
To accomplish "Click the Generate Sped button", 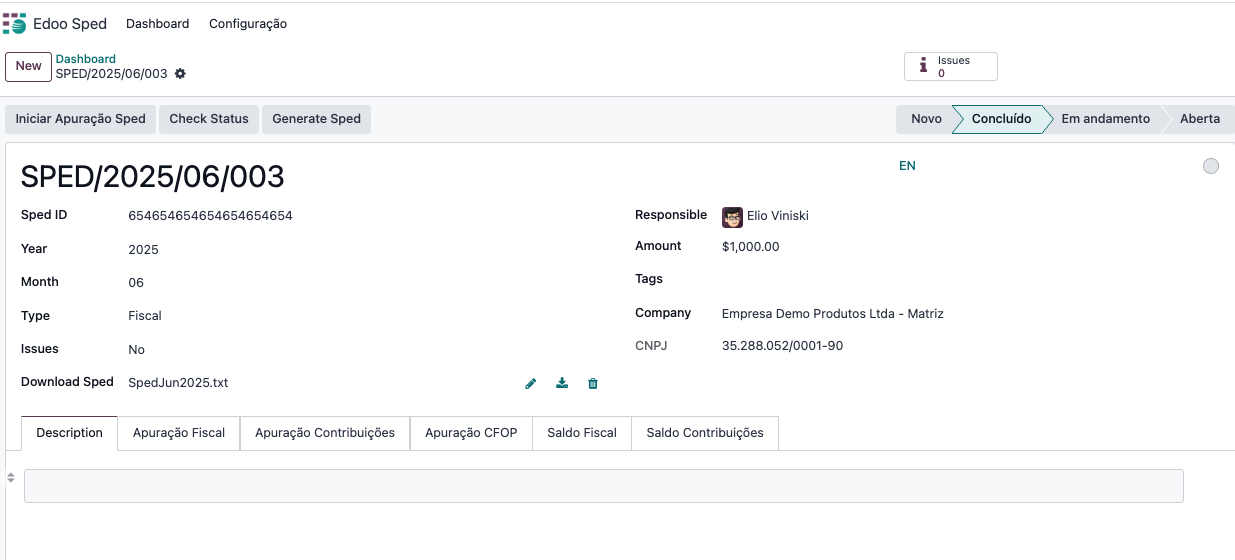I will click(316, 118).
